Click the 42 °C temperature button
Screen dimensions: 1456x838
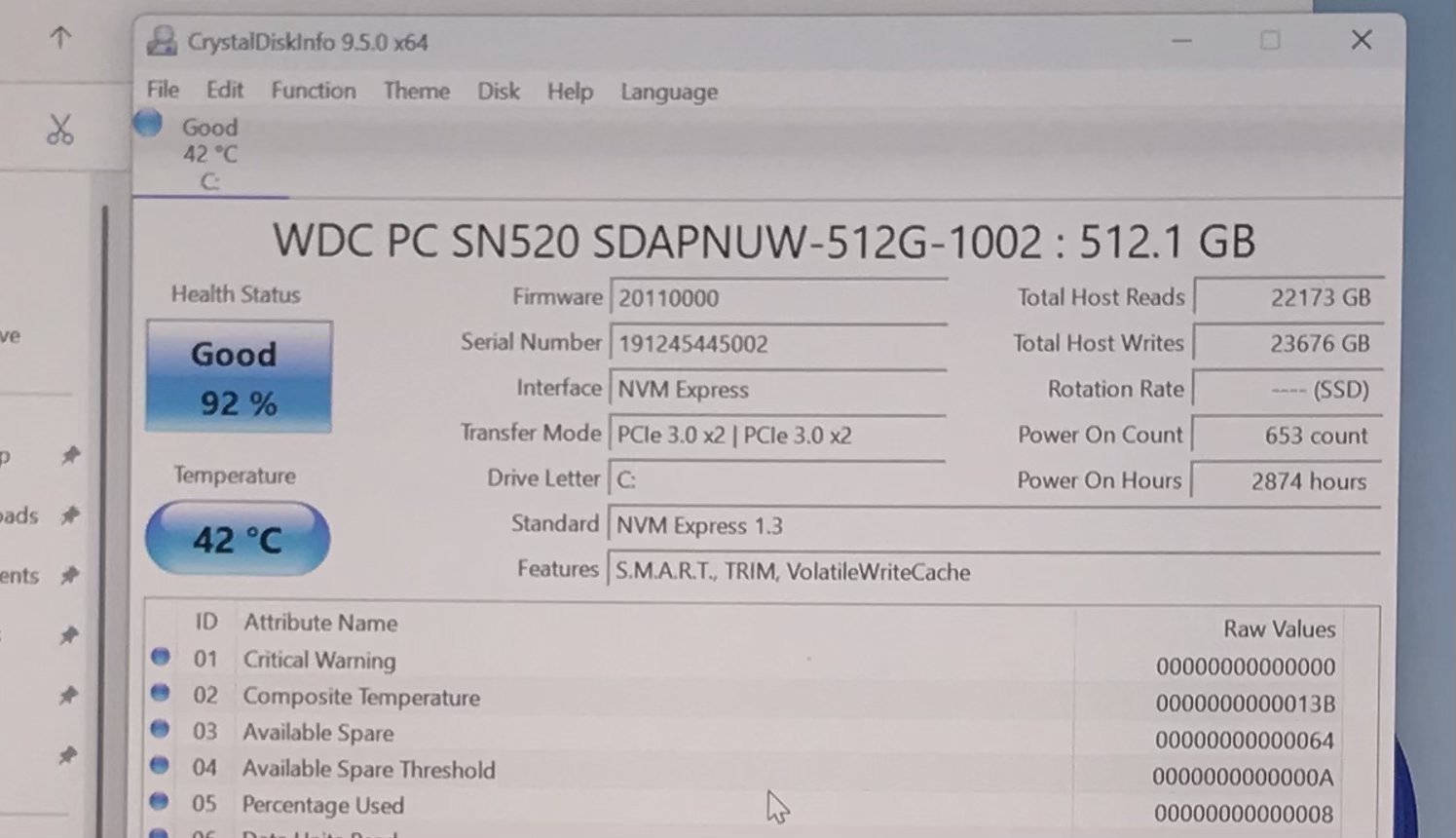pyautogui.click(x=238, y=538)
